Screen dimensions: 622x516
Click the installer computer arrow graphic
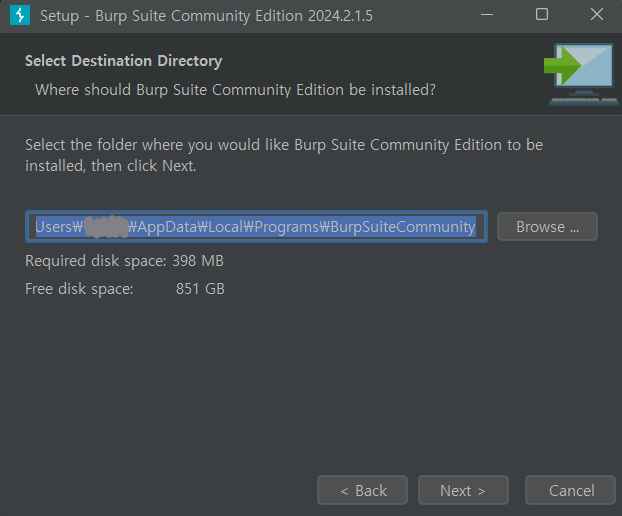tap(581, 74)
